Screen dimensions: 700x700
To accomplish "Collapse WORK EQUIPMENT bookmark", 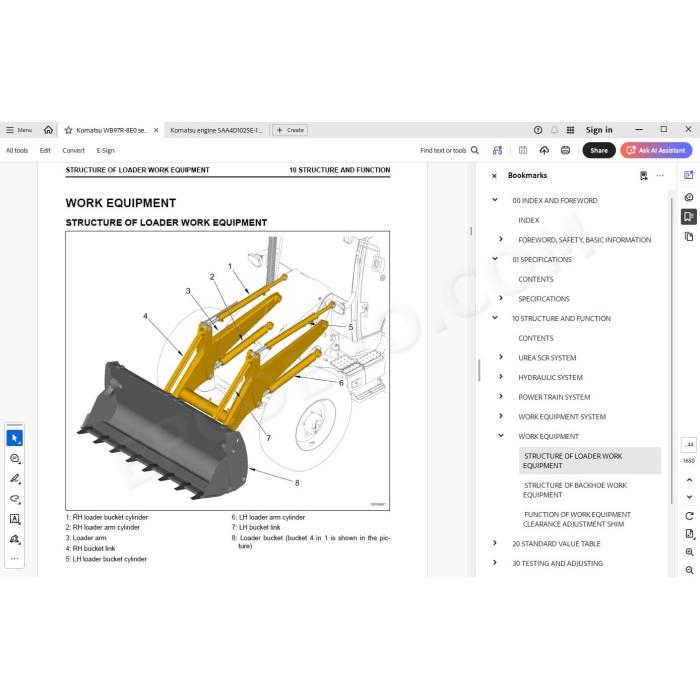I will click(x=500, y=436).
